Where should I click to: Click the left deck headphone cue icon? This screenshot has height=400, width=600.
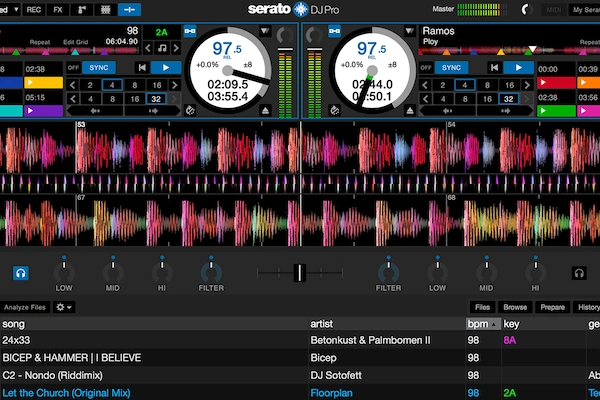coord(21,273)
